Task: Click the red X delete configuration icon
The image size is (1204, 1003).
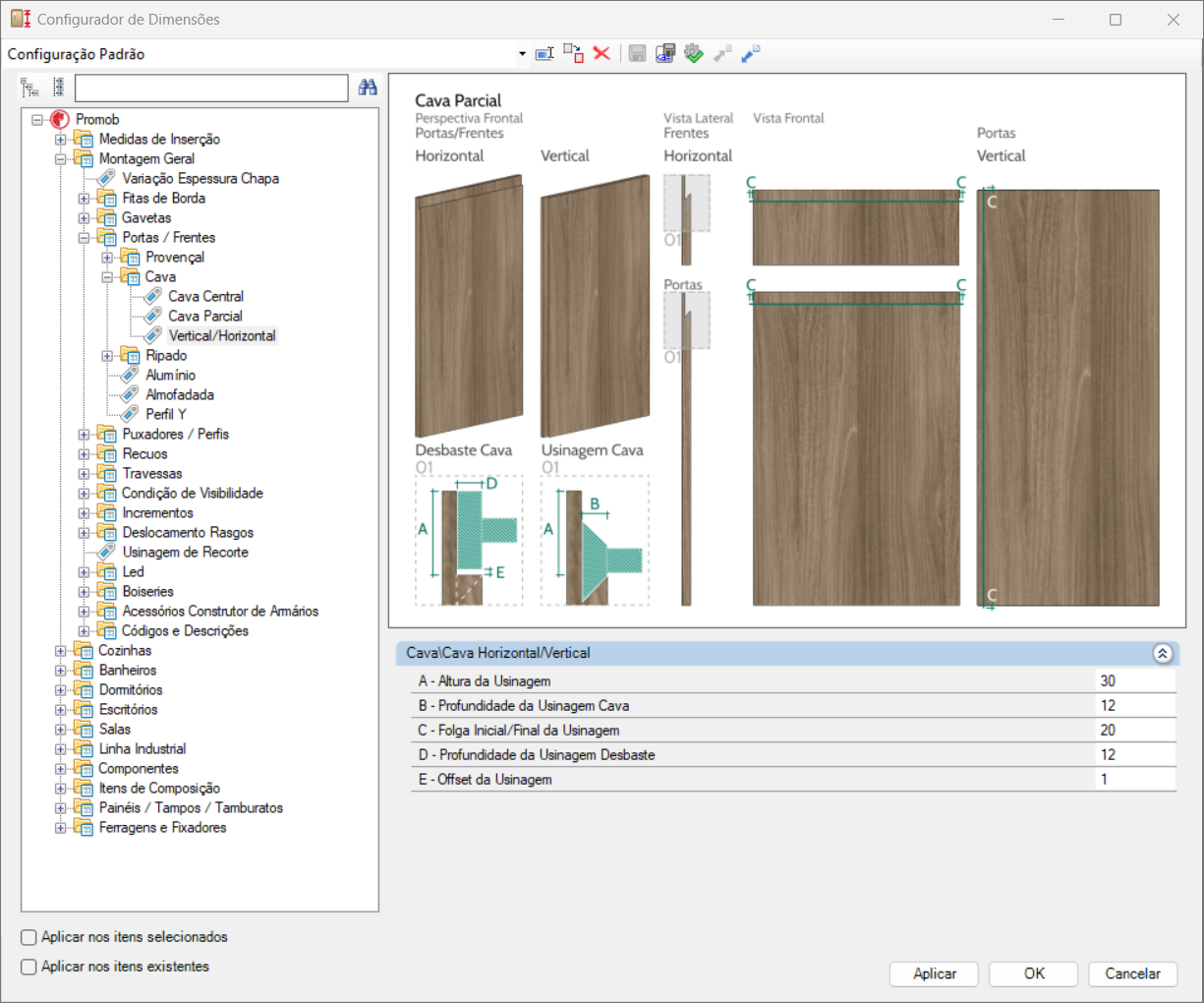Action: (602, 54)
